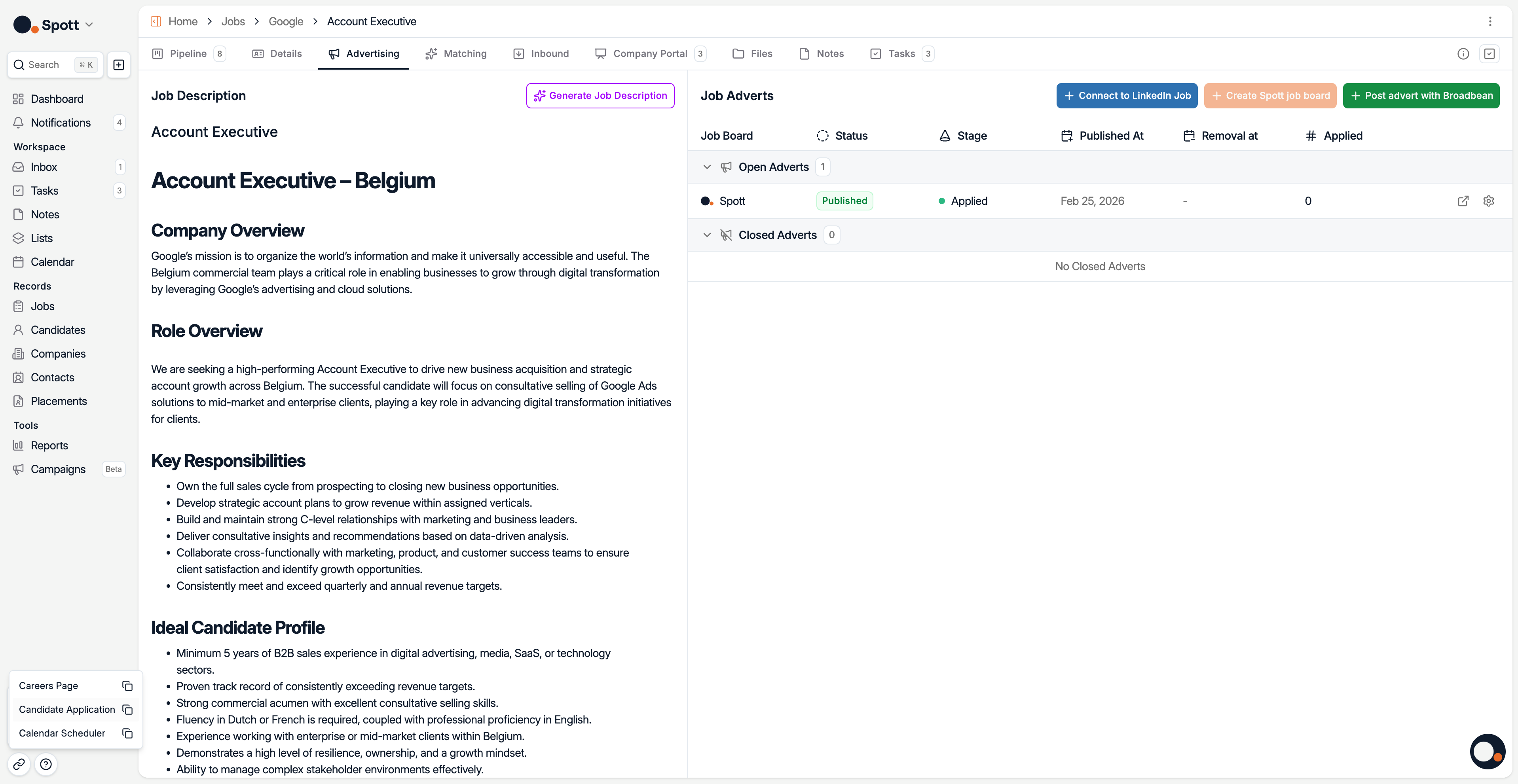Viewport: 1518px width, 784px height.
Task: Open the help question-mark icon
Action: point(46,765)
